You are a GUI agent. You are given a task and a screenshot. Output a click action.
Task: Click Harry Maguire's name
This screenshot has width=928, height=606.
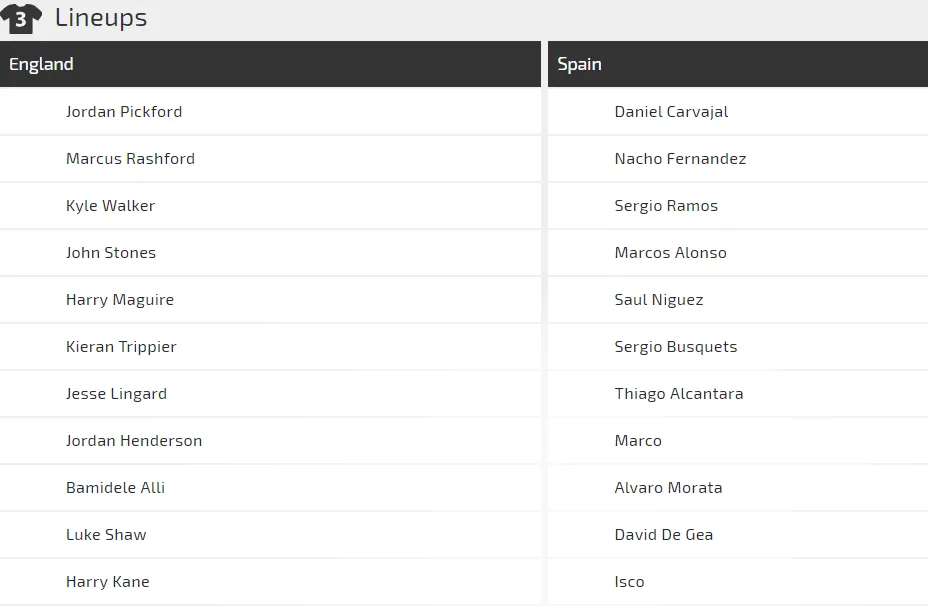pos(120,300)
